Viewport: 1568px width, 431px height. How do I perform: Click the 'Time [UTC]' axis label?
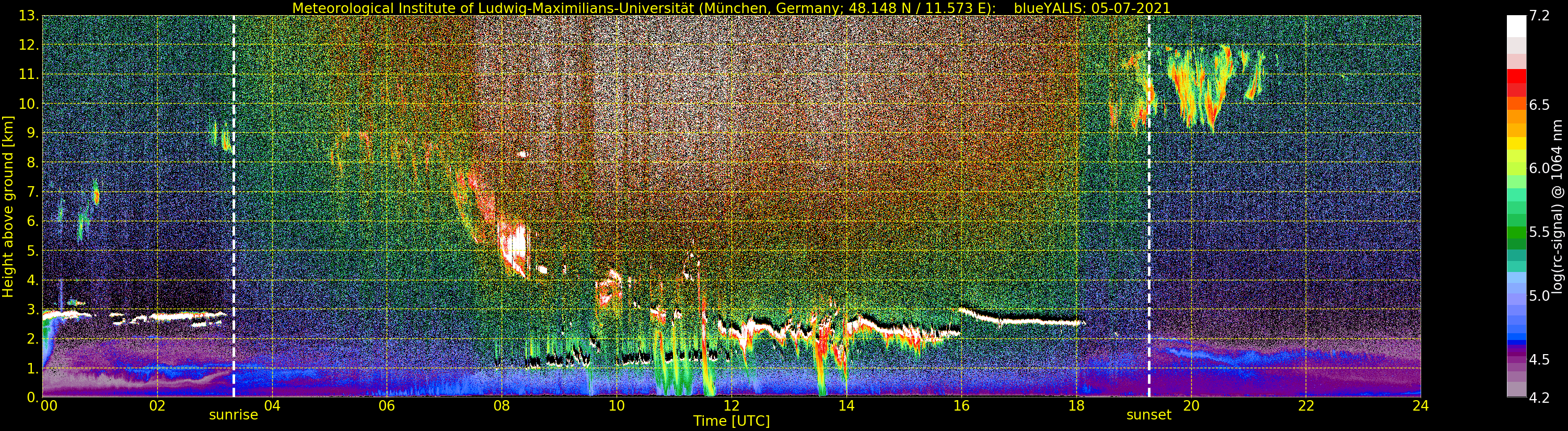pyautogui.click(x=731, y=421)
